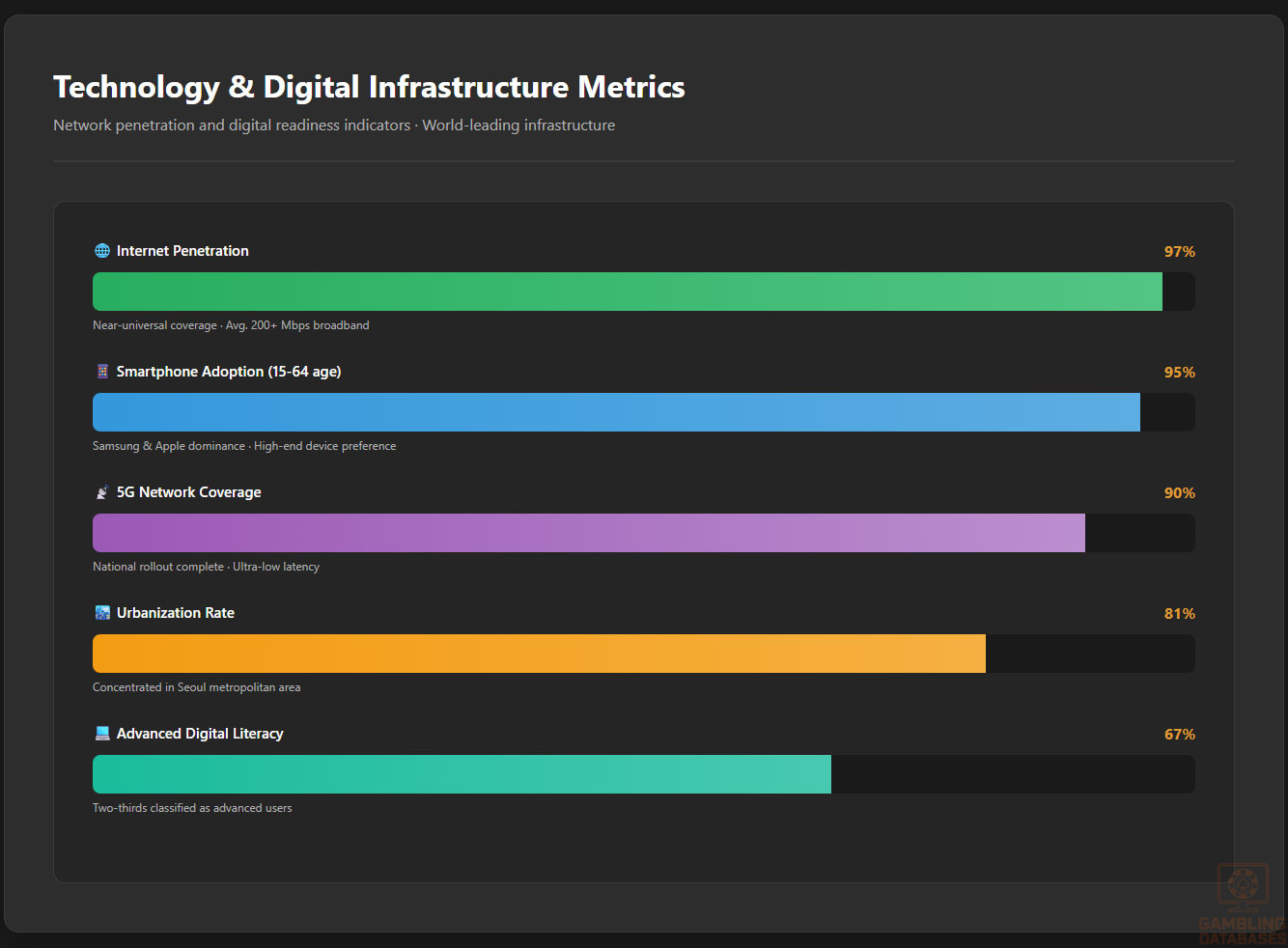Screen dimensions: 1288x948
Task: Click the laptop icon beside Advanced Digital Literacy
Action: [x=102, y=734]
